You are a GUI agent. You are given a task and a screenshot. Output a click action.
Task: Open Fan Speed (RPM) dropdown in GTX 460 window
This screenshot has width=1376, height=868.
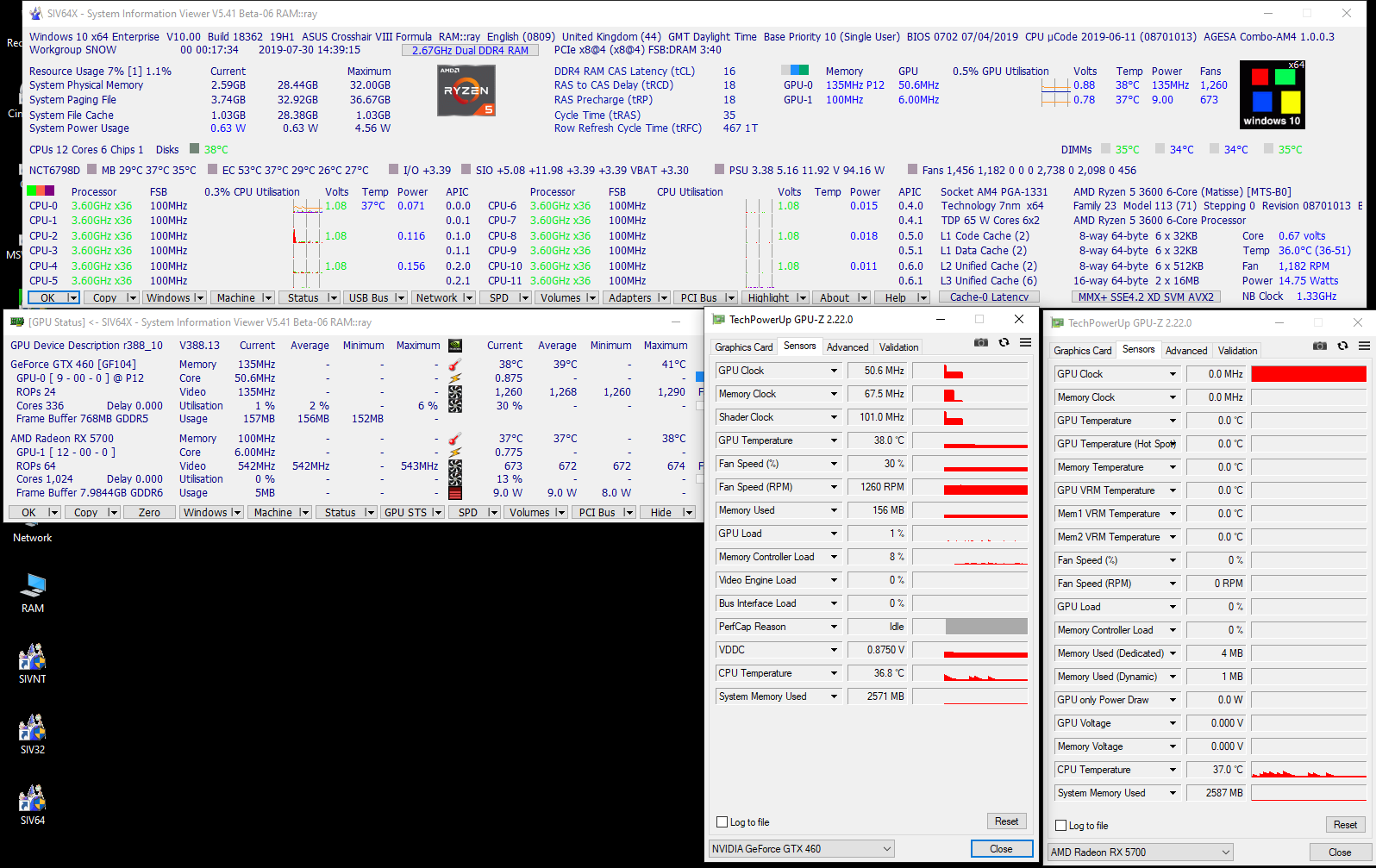(x=834, y=487)
